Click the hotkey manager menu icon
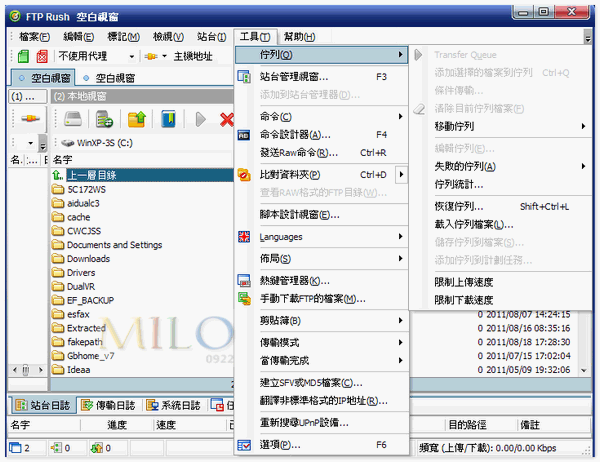Viewport: 600px width, 462px height. coord(244,281)
